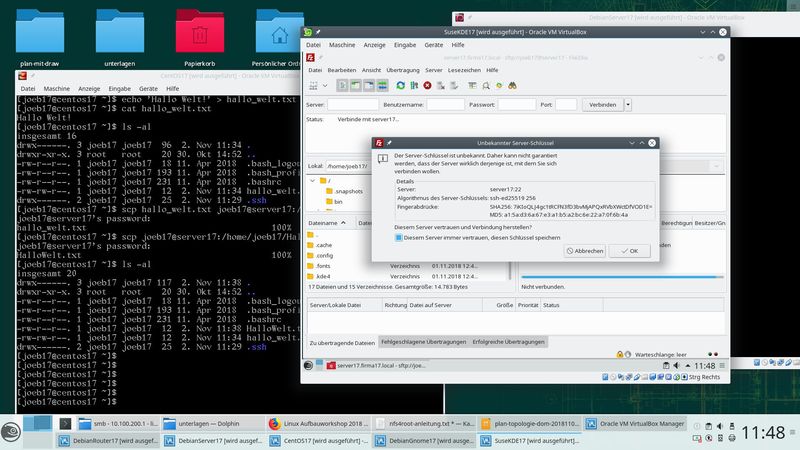
Task: Click guest taskbar FileZilla server17 entry
Action: point(377,365)
